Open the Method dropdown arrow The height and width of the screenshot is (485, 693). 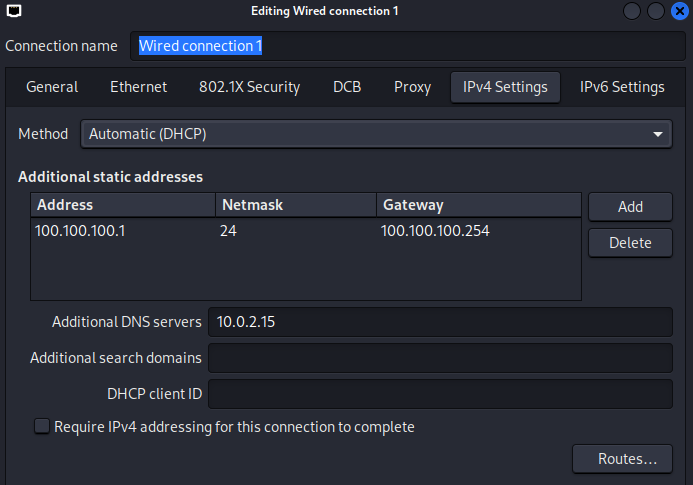[x=658, y=134]
